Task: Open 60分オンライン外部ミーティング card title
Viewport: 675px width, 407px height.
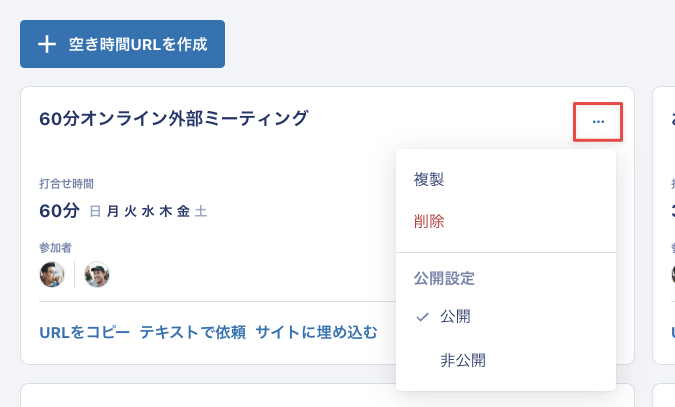Action: 174,118
